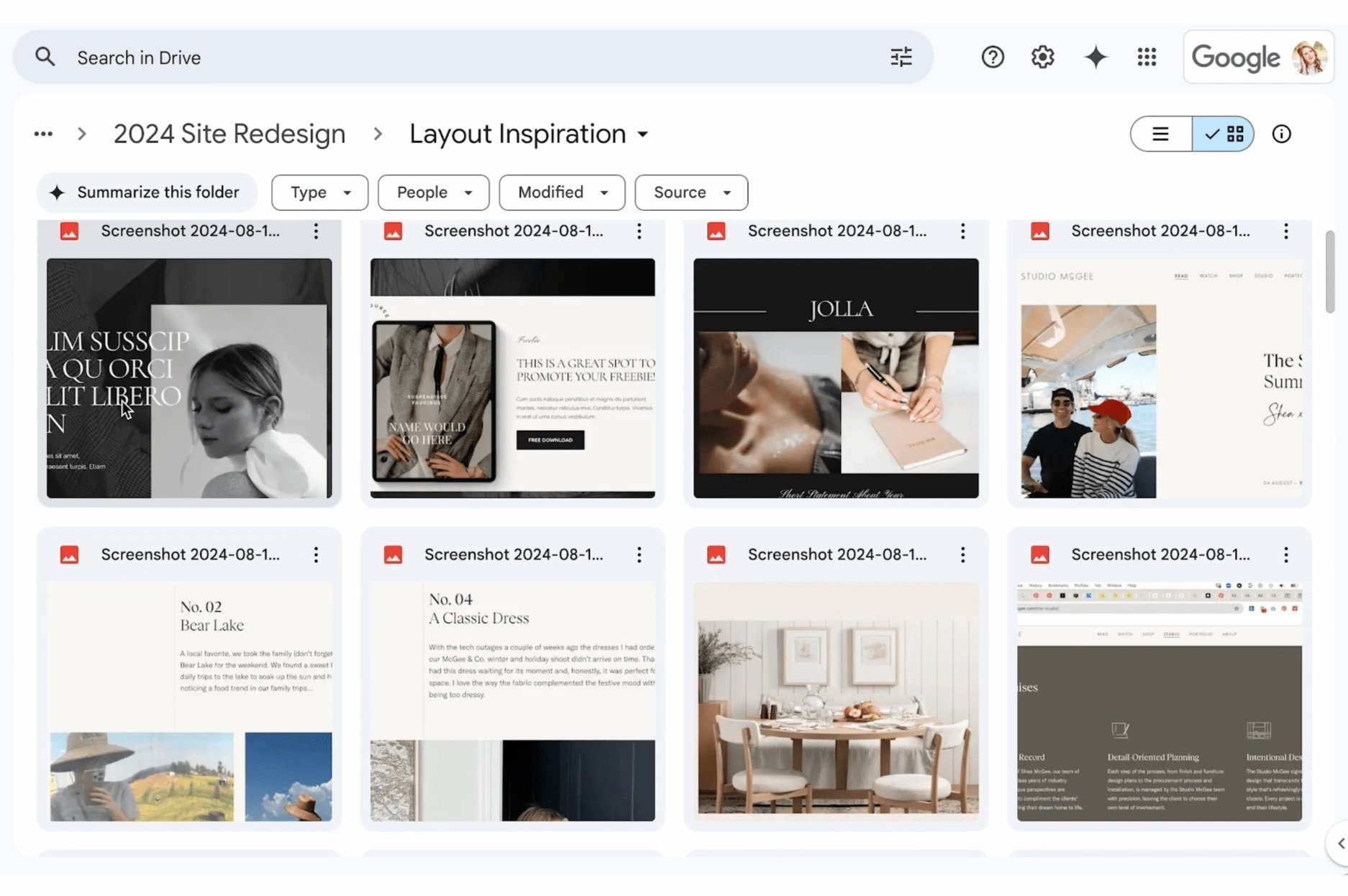Open advanced search filter options icon
Image resolution: width=1348 pixels, height=896 pixels.
901,57
